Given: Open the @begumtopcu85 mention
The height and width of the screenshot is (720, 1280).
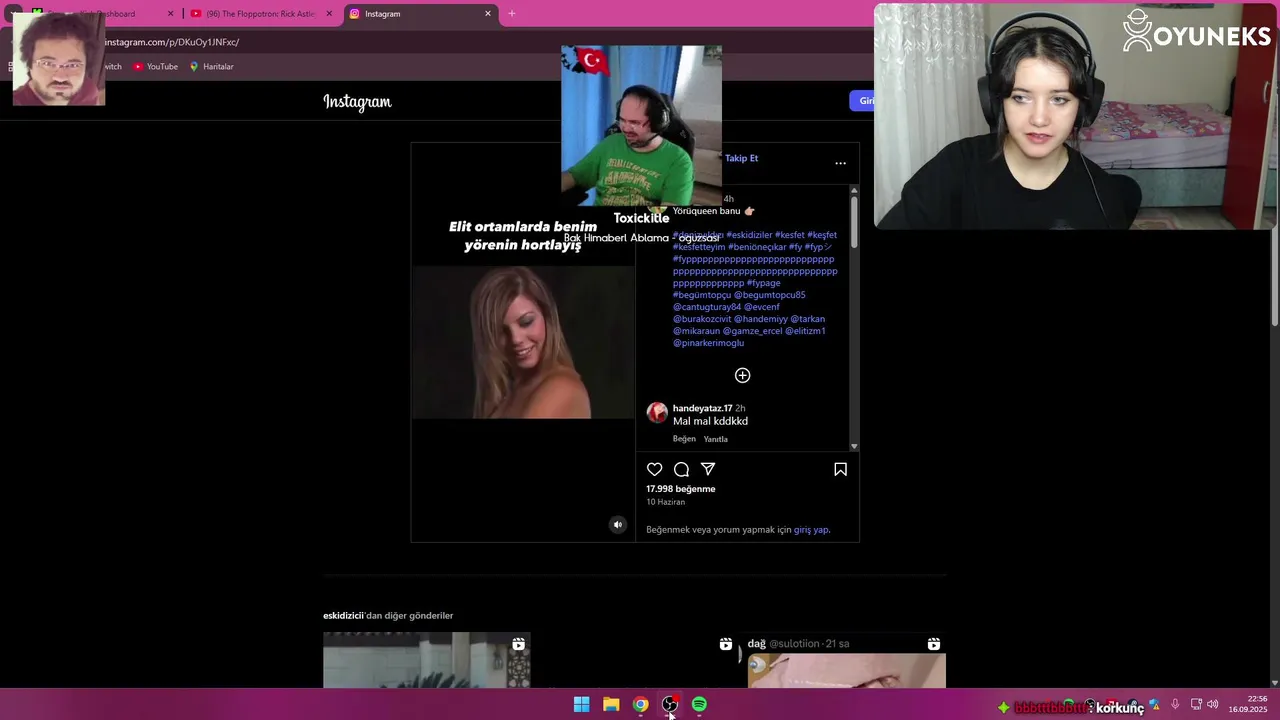Looking at the screenshot, I should (x=769, y=295).
